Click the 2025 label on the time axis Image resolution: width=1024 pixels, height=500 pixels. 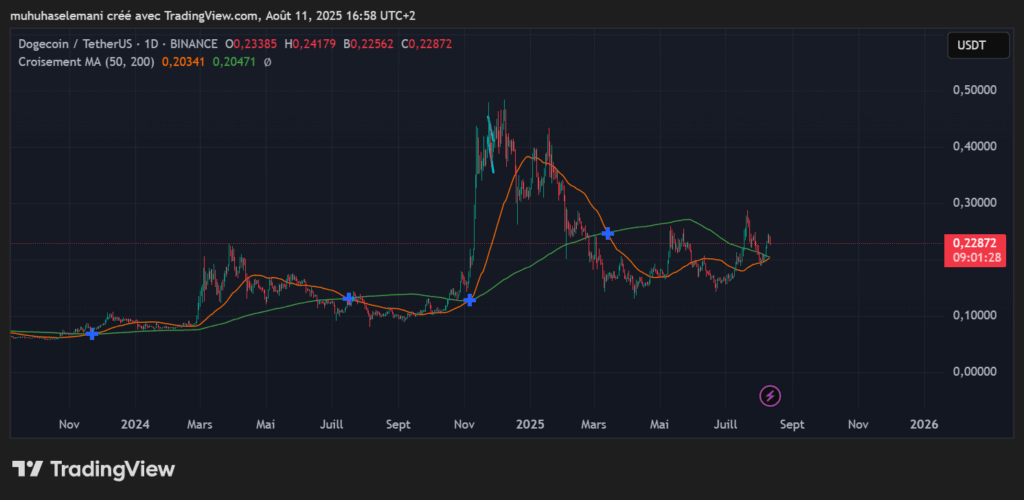[x=530, y=424]
